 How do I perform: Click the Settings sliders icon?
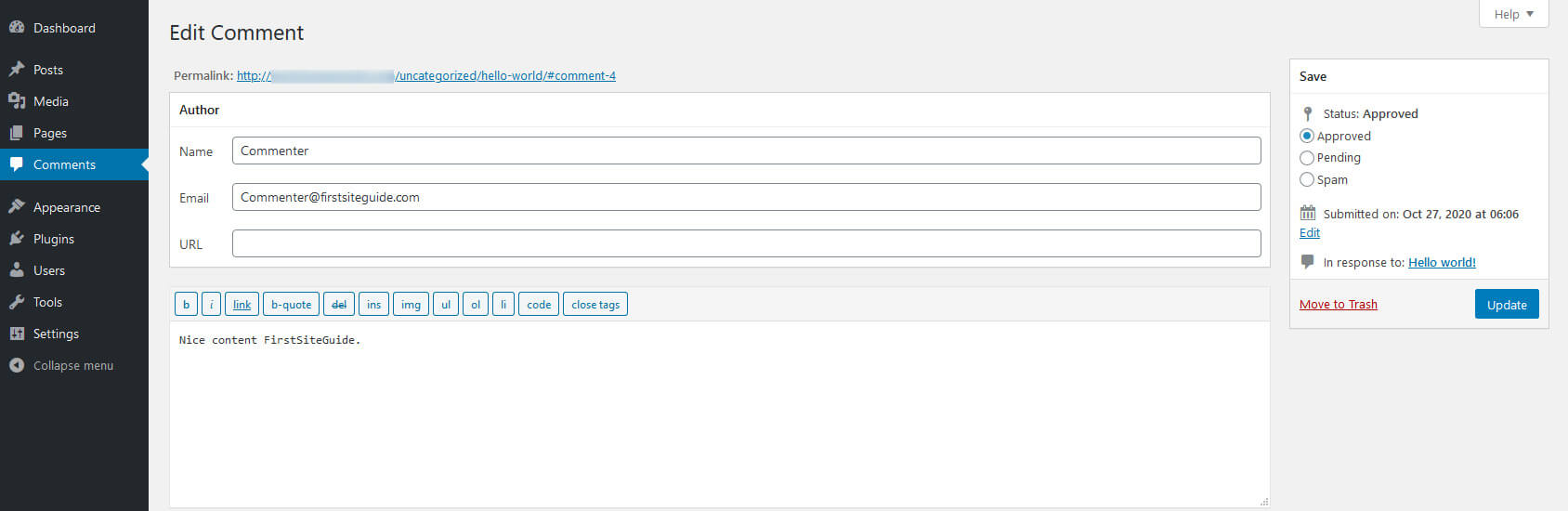click(x=16, y=334)
